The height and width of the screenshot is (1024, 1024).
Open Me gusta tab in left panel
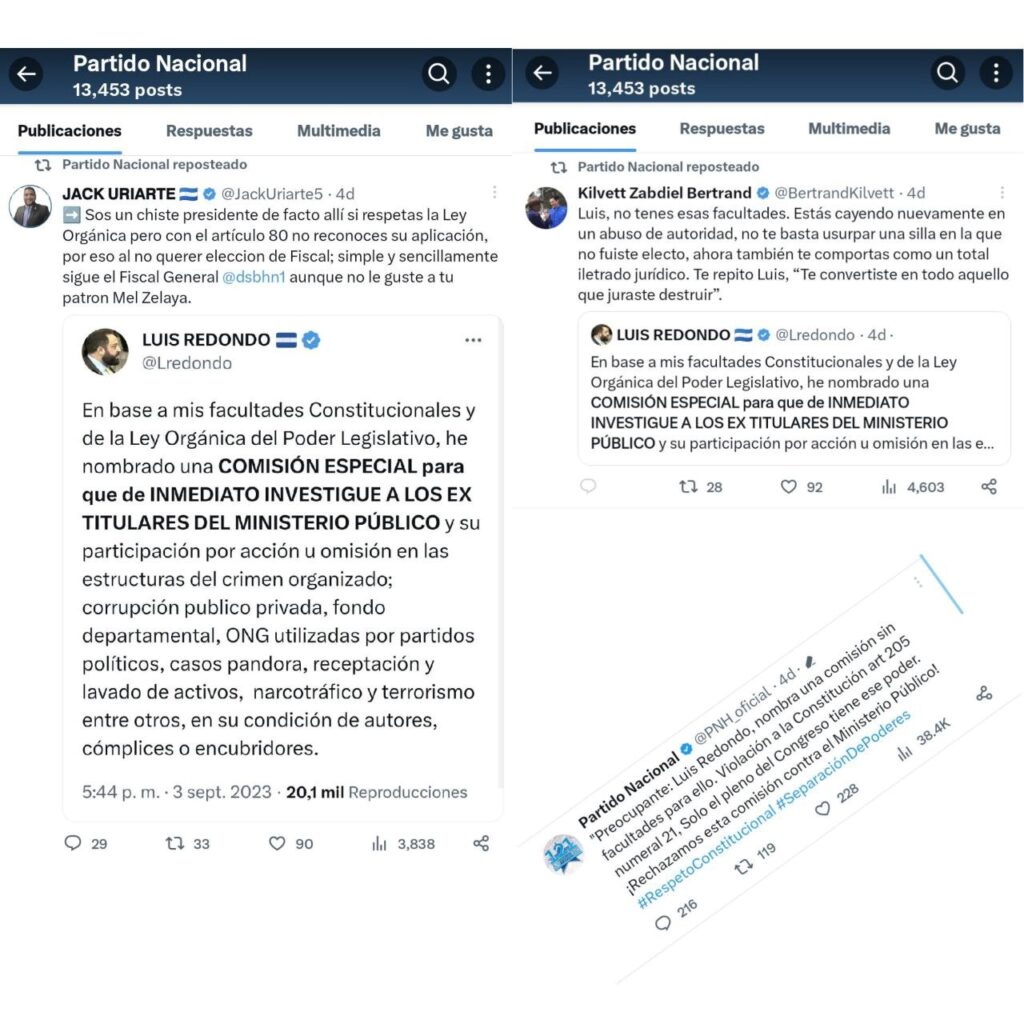(459, 131)
